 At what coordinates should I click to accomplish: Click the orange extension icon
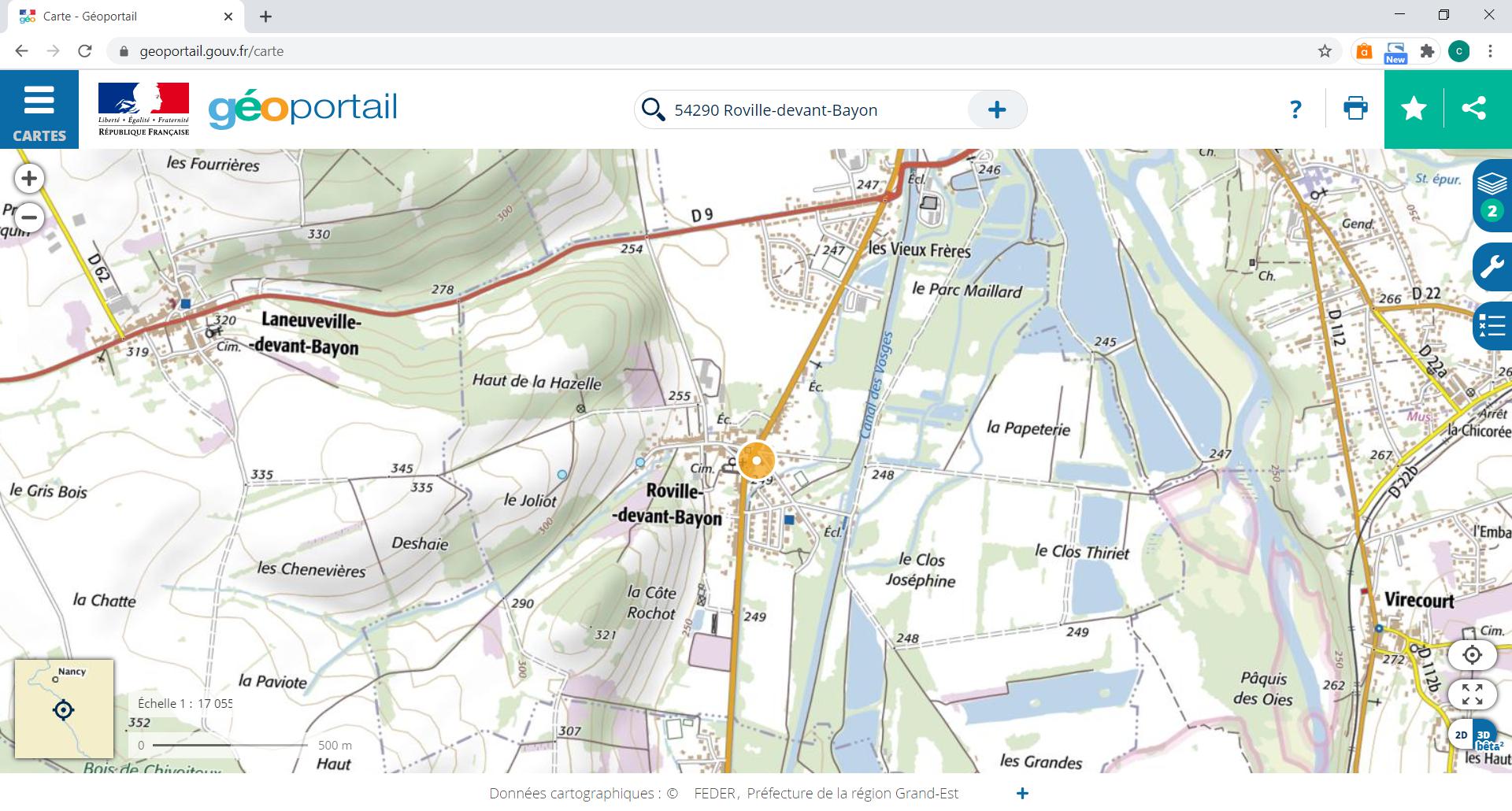[1364, 51]
